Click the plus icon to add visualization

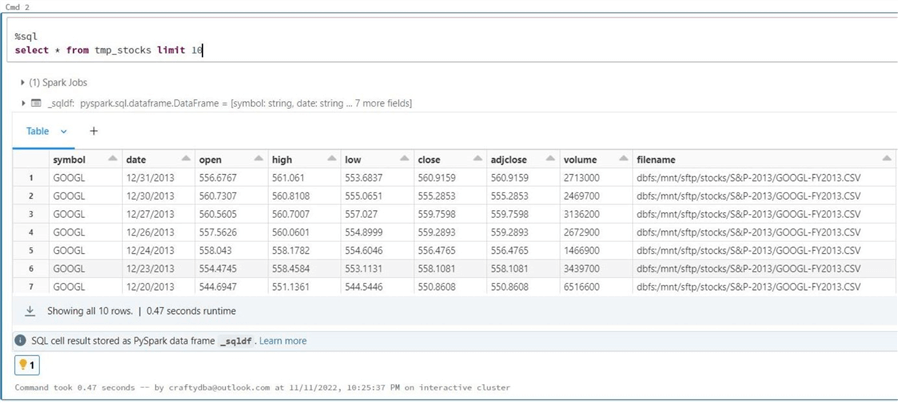(x=94, y=131)
